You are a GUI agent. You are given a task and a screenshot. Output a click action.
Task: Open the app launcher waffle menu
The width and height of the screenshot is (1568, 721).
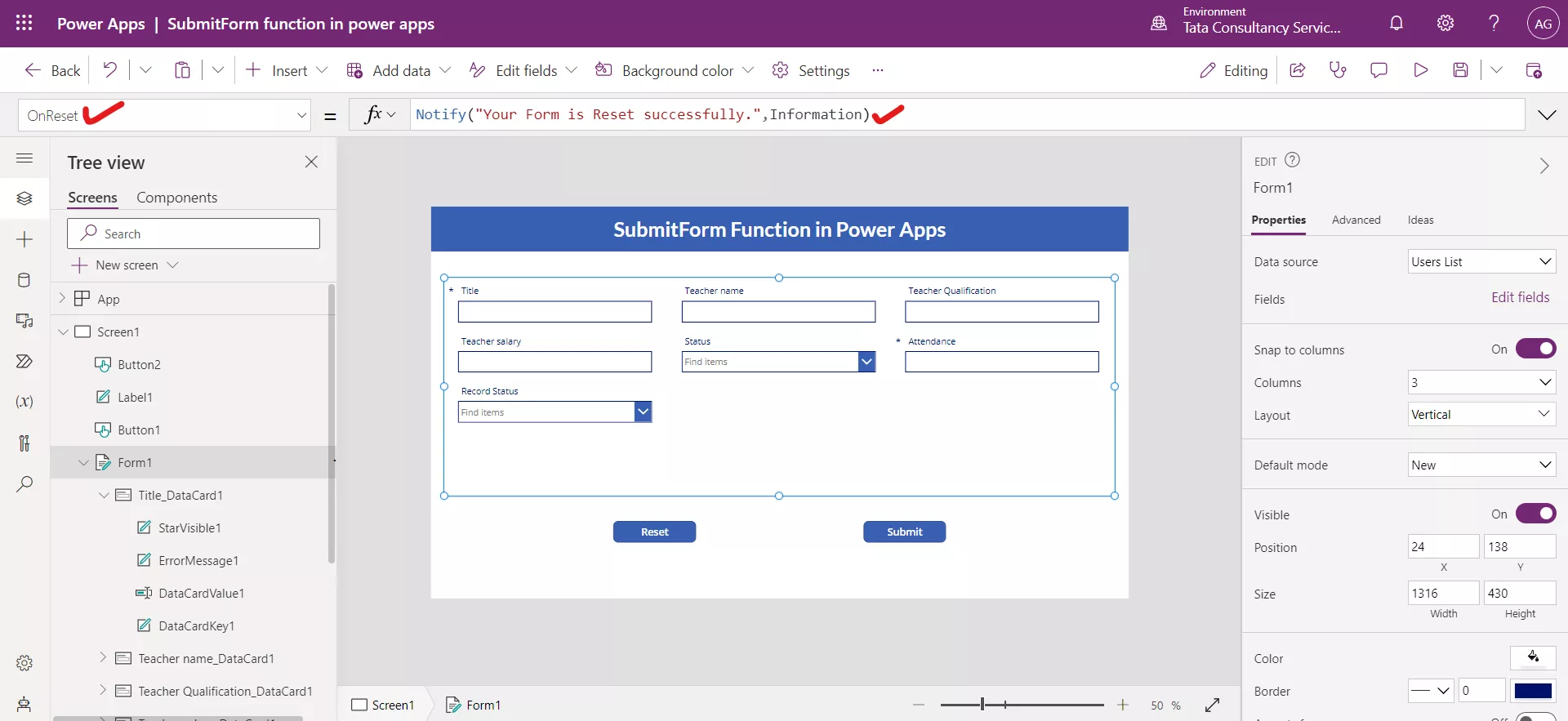click(24, 23)
